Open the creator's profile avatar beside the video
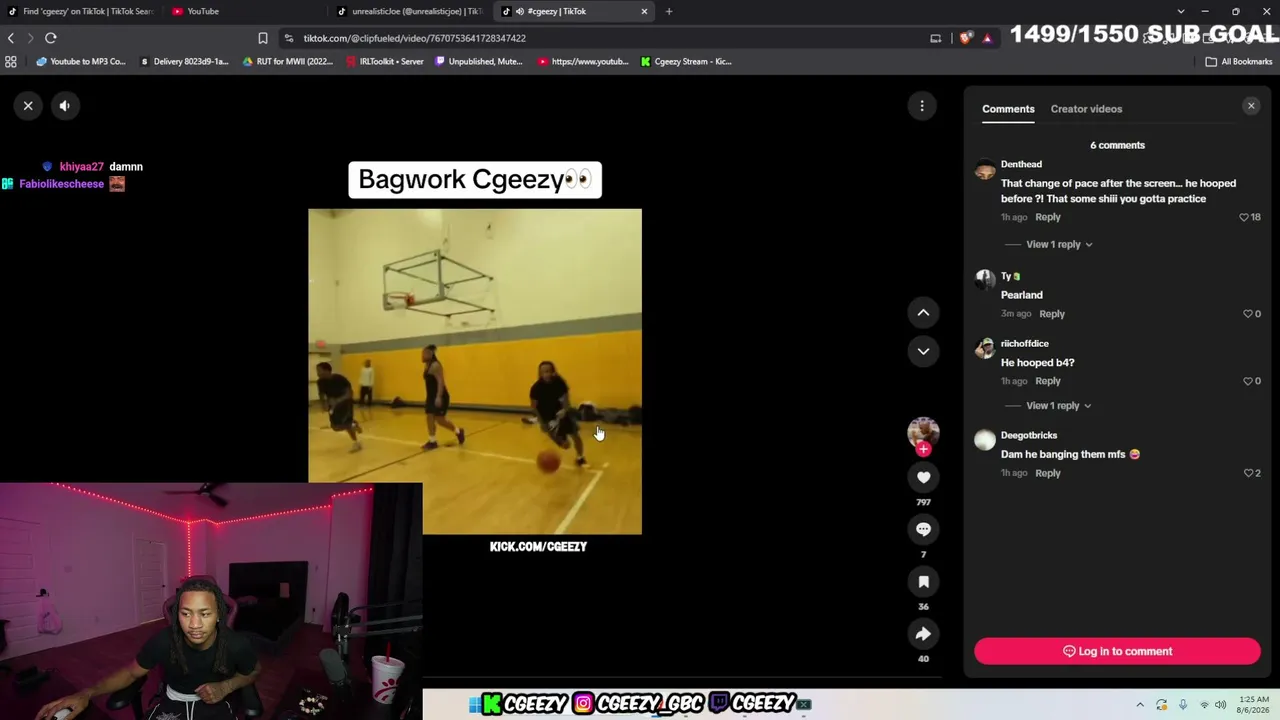Image resolution: width=1280 pixels, height=720 pixels. [x=923, y=432]
